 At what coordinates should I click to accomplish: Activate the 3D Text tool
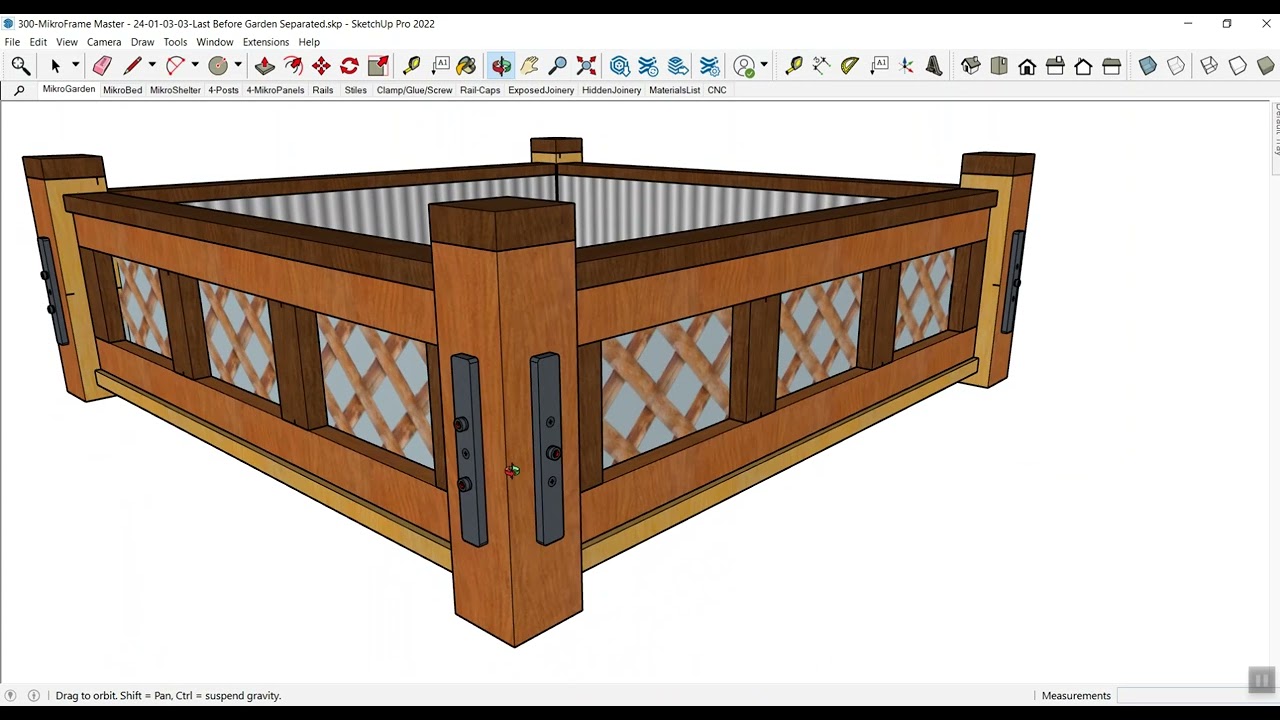(934, 66)
